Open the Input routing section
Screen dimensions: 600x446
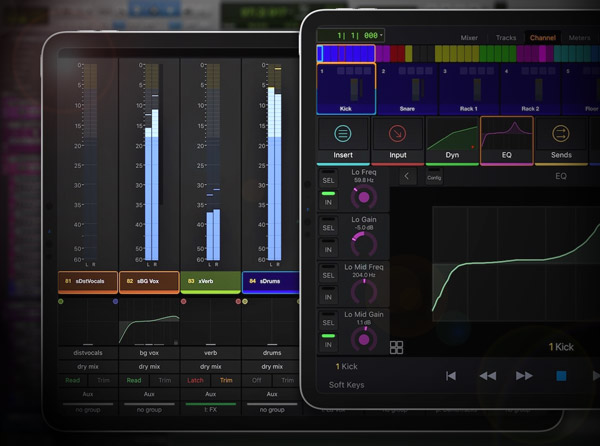397,140
